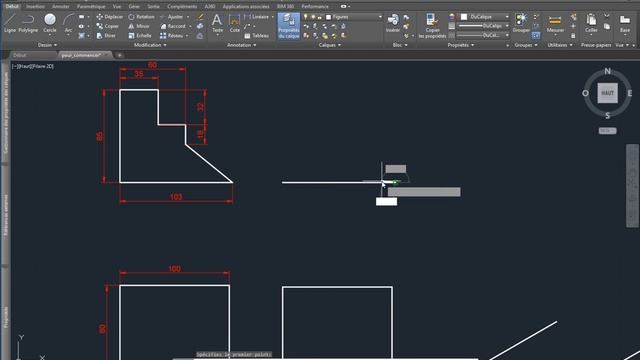Select the Etirer (stretch) tool
Viewport: 640px width, 360px height.
point(106,36)
